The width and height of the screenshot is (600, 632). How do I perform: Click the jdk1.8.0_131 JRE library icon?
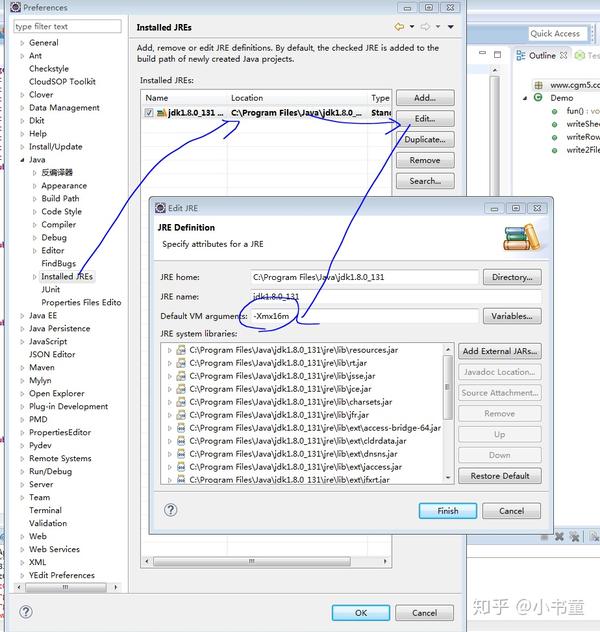coord(162,113)
